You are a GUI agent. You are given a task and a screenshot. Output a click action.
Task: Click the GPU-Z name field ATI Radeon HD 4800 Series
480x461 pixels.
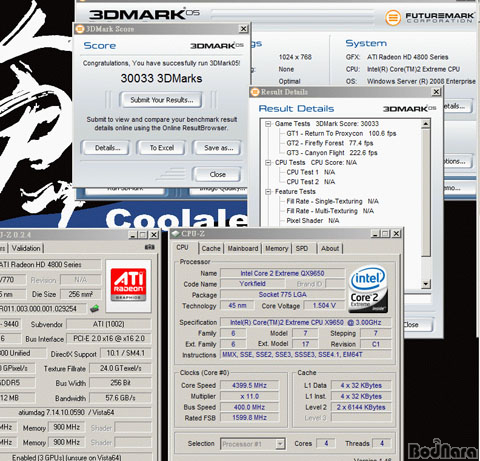click(x=50, y=265)
